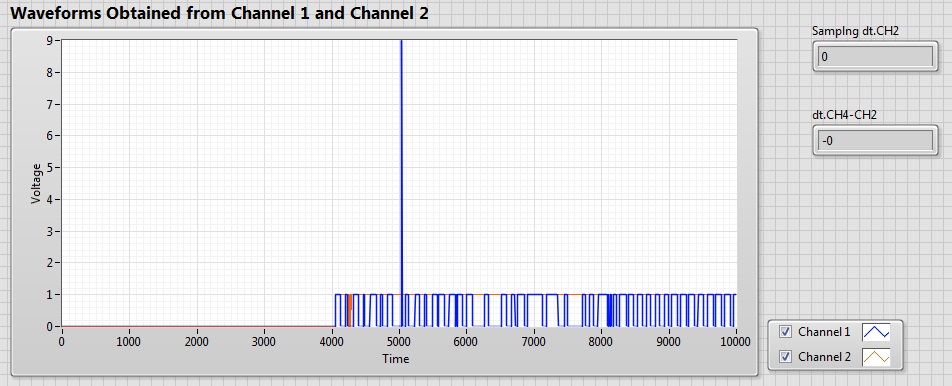Uncheck the Channel 1 visibility checkbox
This screenshot has width=952, height=386.
tap(786, 331)
